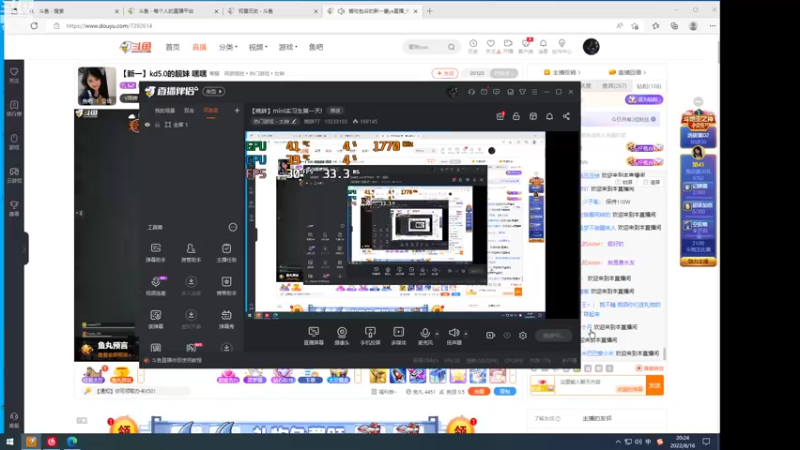Open 弹幕秀 tool

tap(226, 319)
